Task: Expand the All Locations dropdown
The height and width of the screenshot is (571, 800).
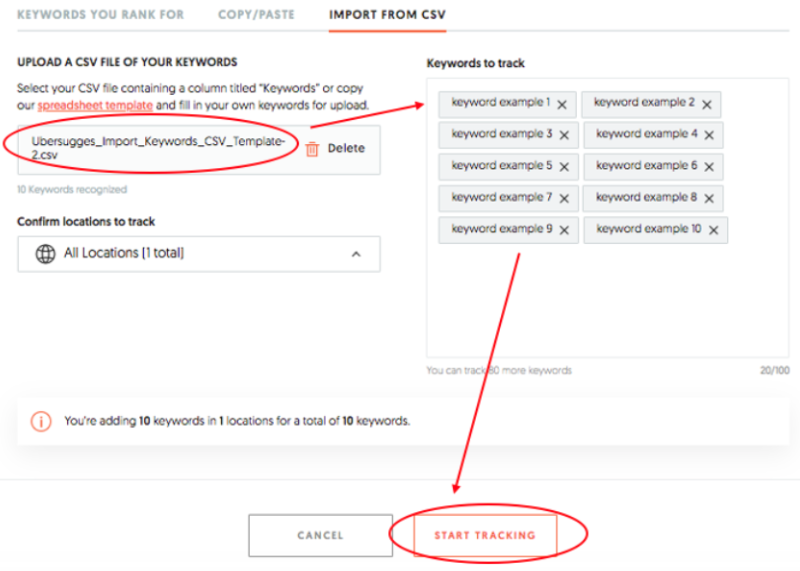Action: pos(198,254)
